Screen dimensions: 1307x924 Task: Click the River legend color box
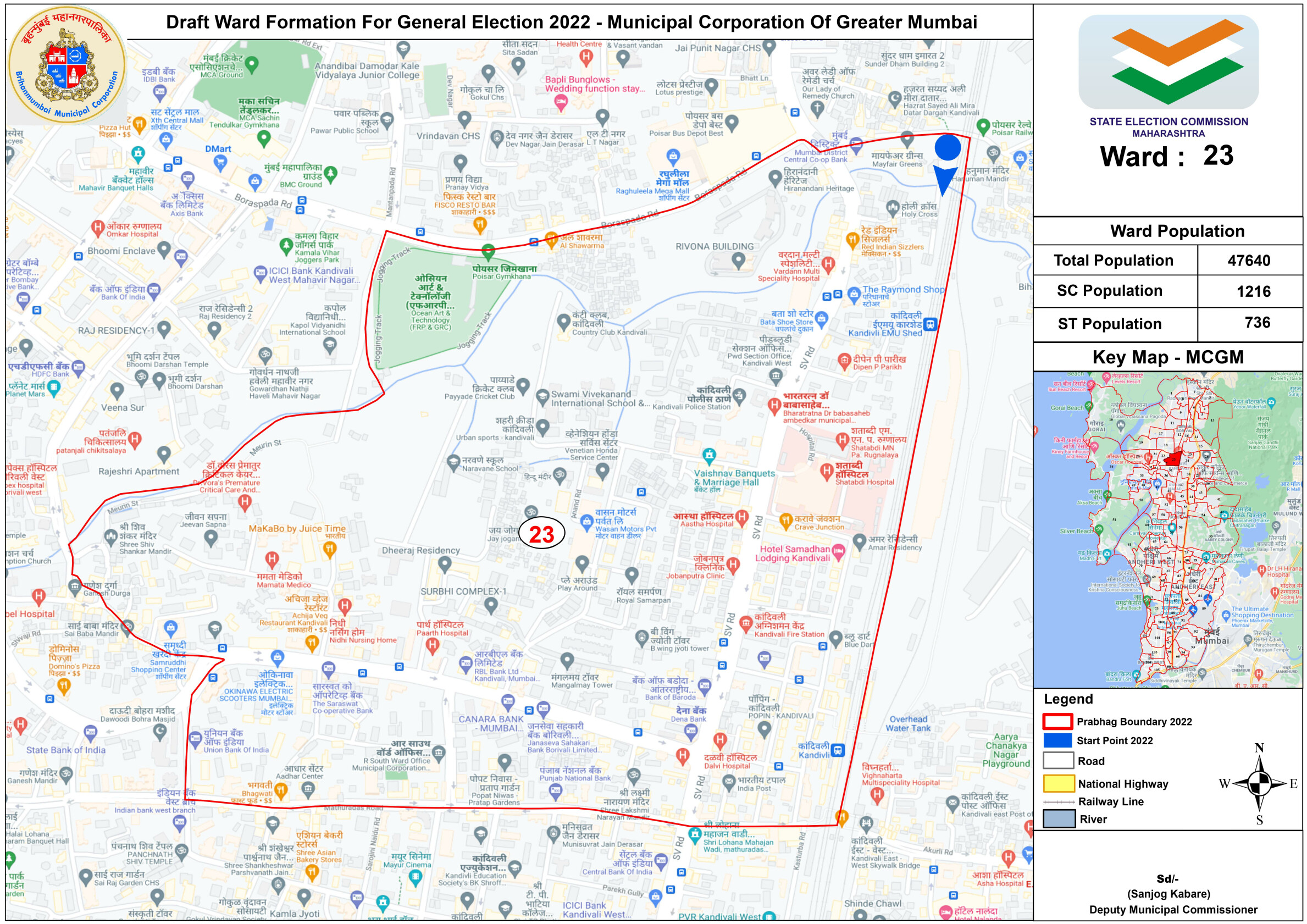[1058, 818]
